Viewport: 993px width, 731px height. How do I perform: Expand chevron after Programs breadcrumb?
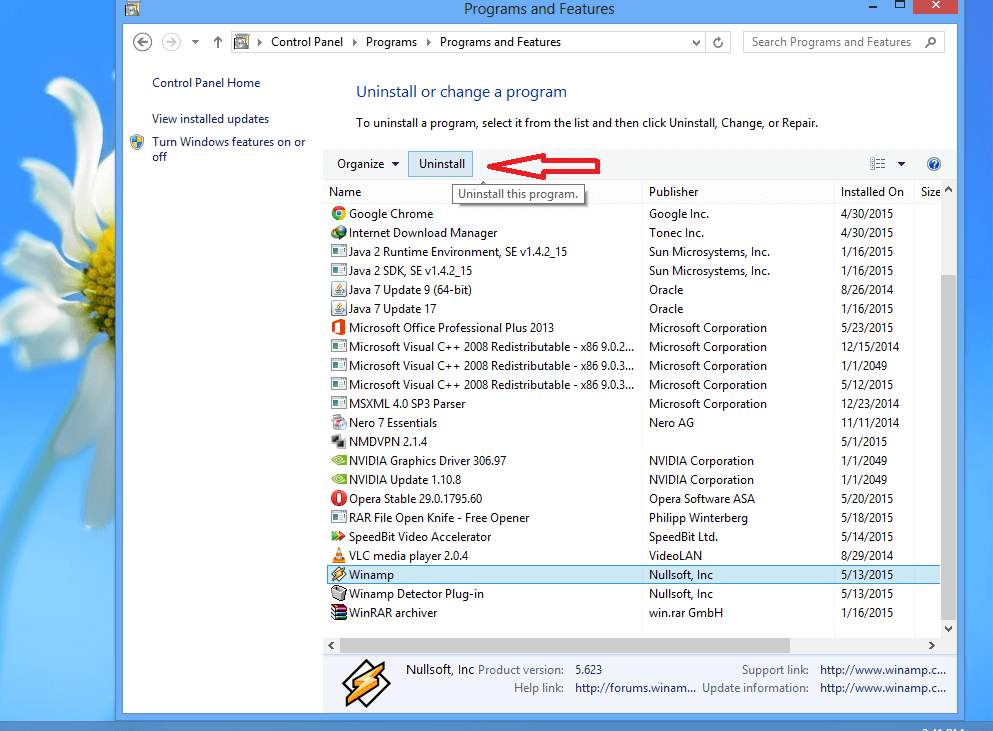pos(429,42)
